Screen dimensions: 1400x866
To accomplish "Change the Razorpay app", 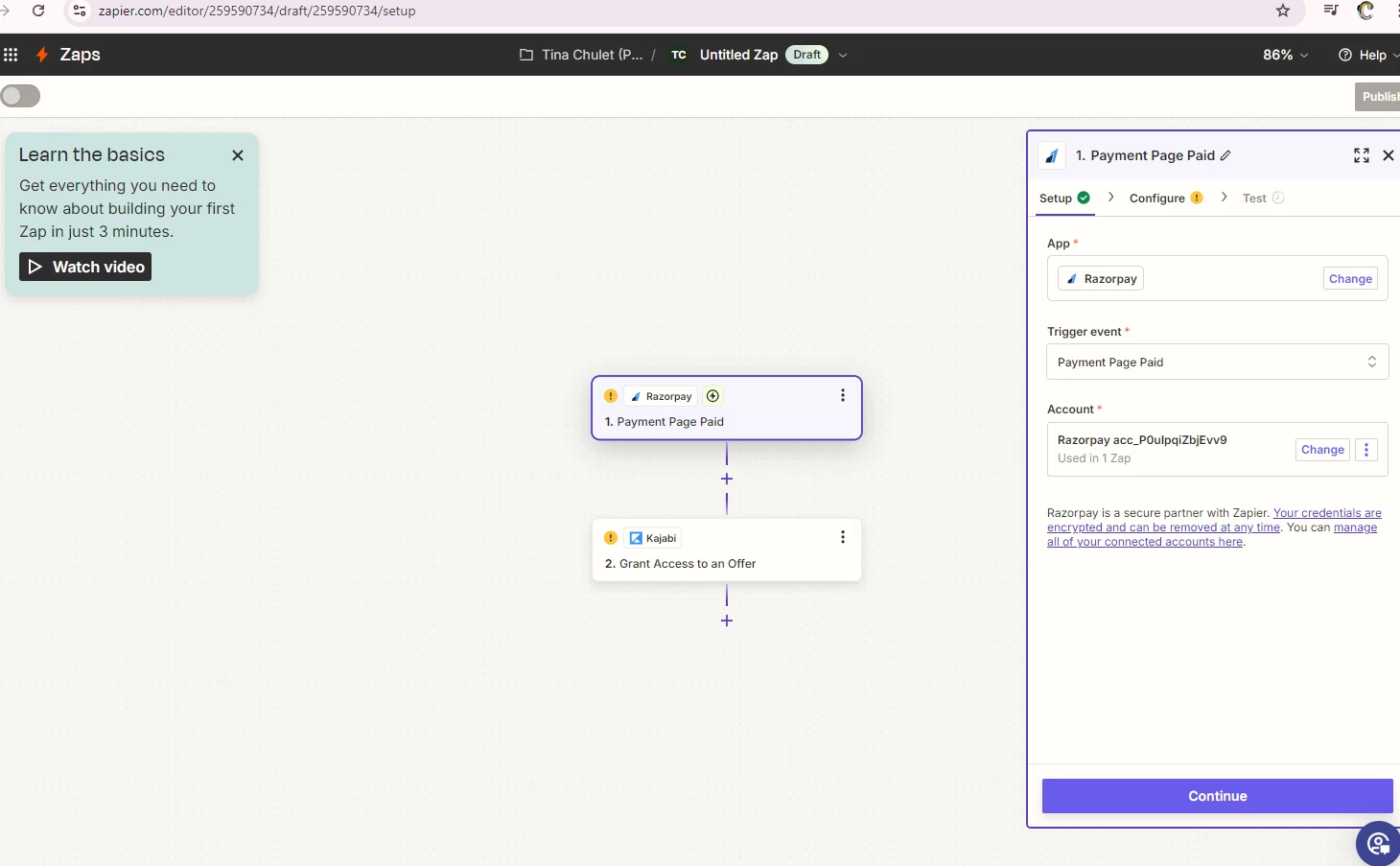I will click(x=1350, y=278).
